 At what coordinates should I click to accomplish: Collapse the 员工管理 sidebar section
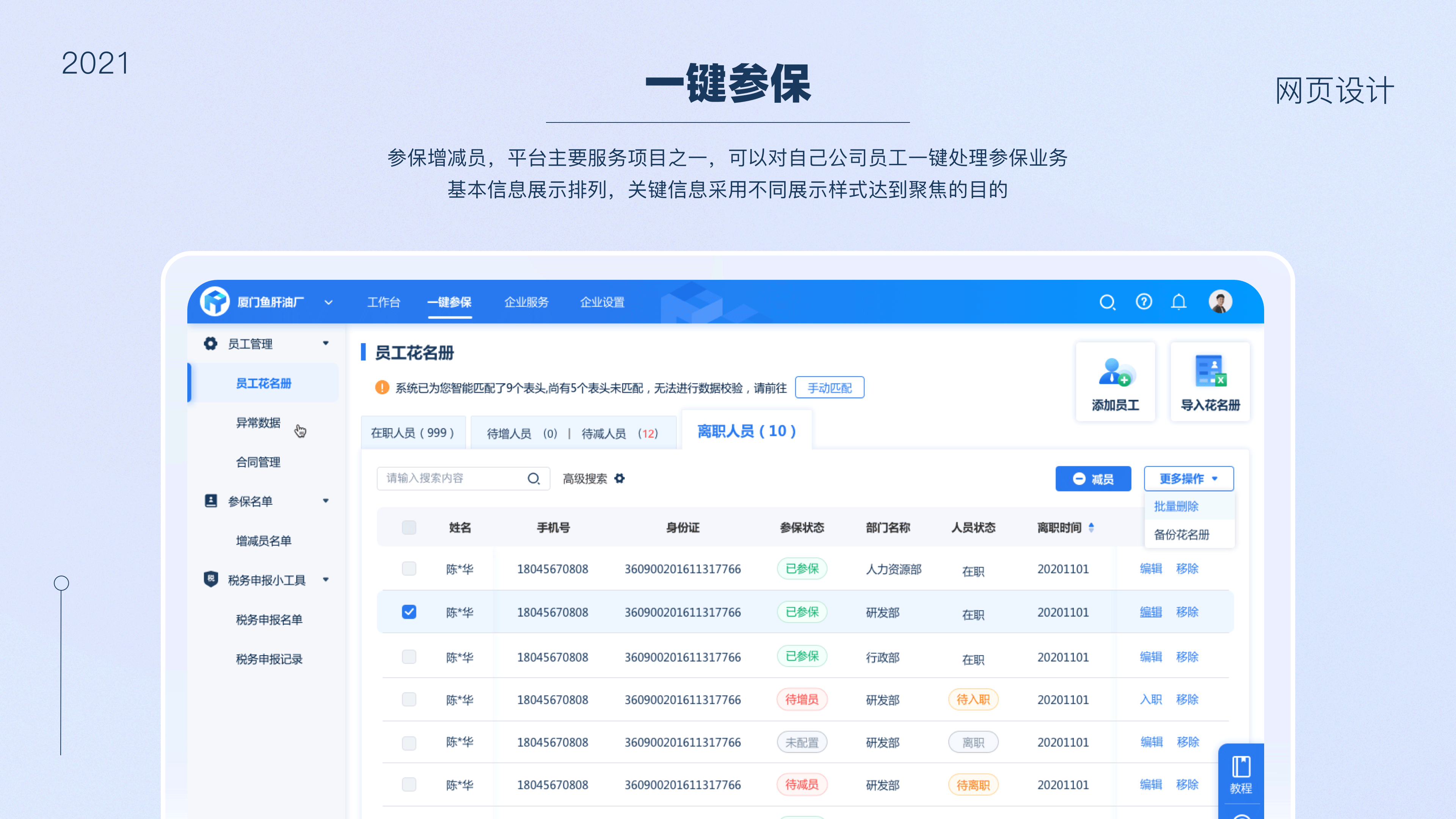coord(326,343)
